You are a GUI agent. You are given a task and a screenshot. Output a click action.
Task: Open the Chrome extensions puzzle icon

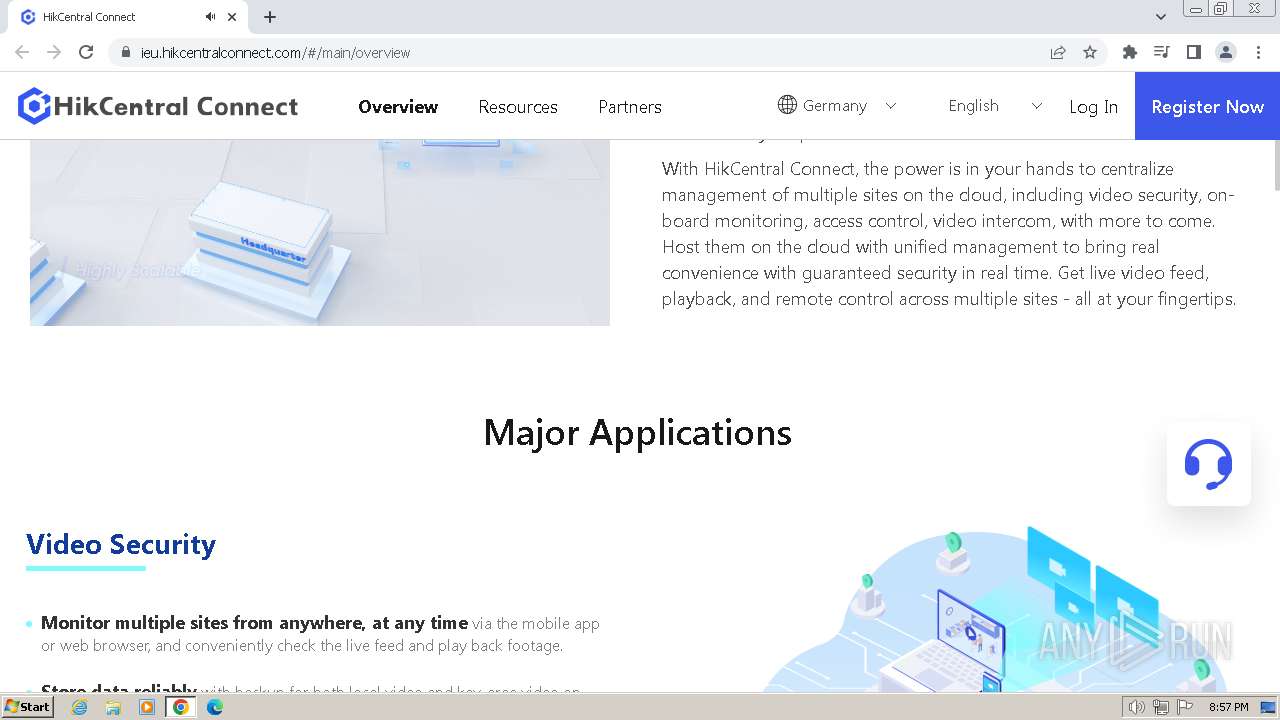[1130, 52]
